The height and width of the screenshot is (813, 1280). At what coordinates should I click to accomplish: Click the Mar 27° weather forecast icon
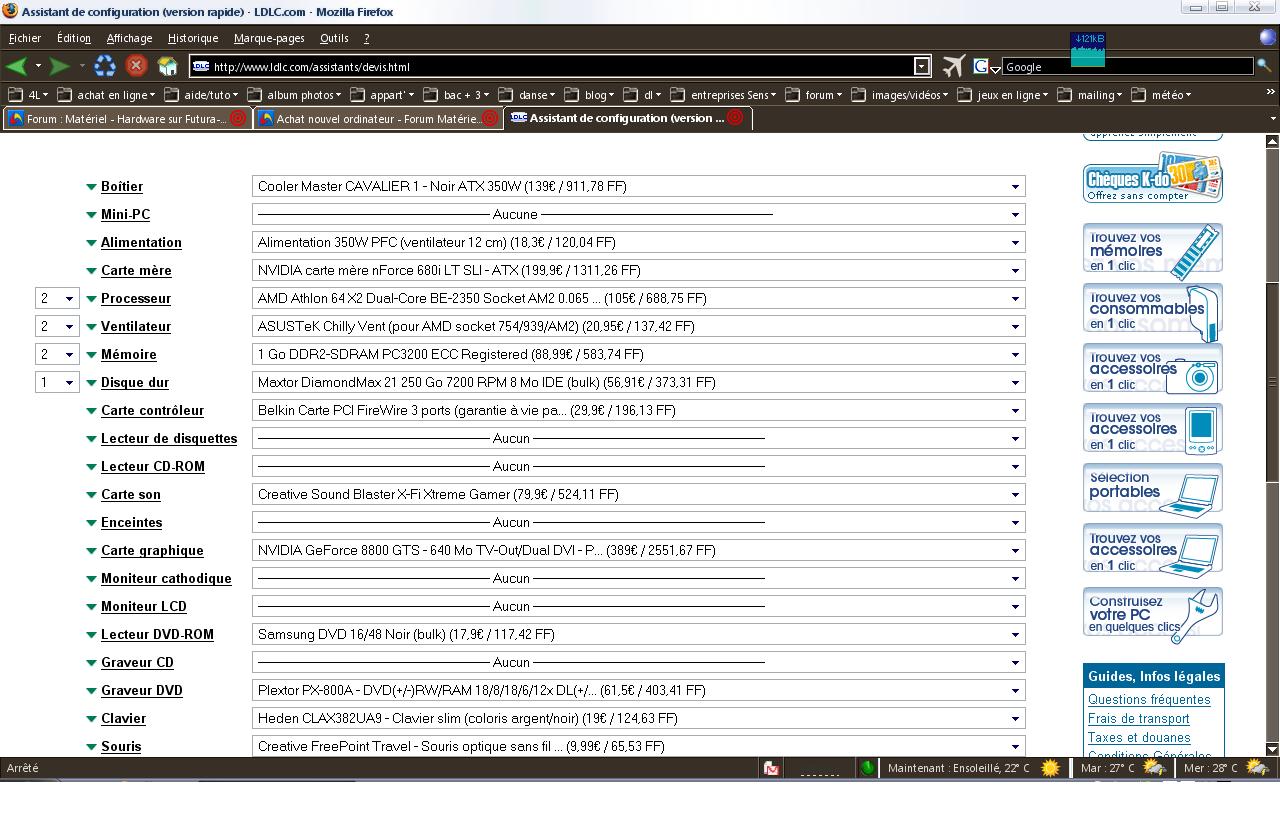coord(1153,768)
